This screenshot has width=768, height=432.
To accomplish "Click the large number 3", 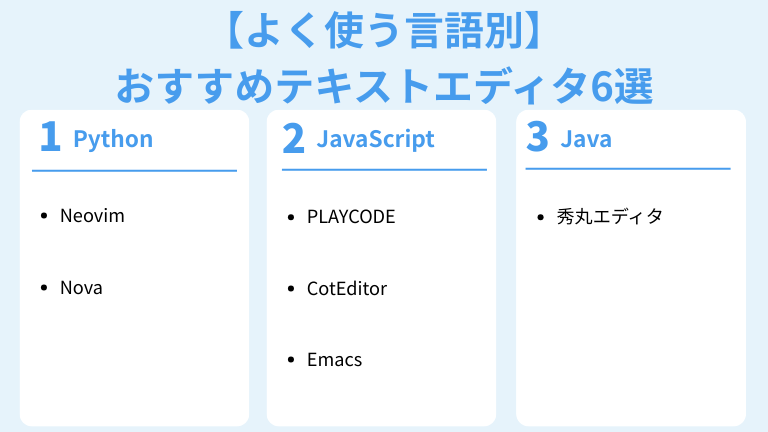I will pos(537,138).
